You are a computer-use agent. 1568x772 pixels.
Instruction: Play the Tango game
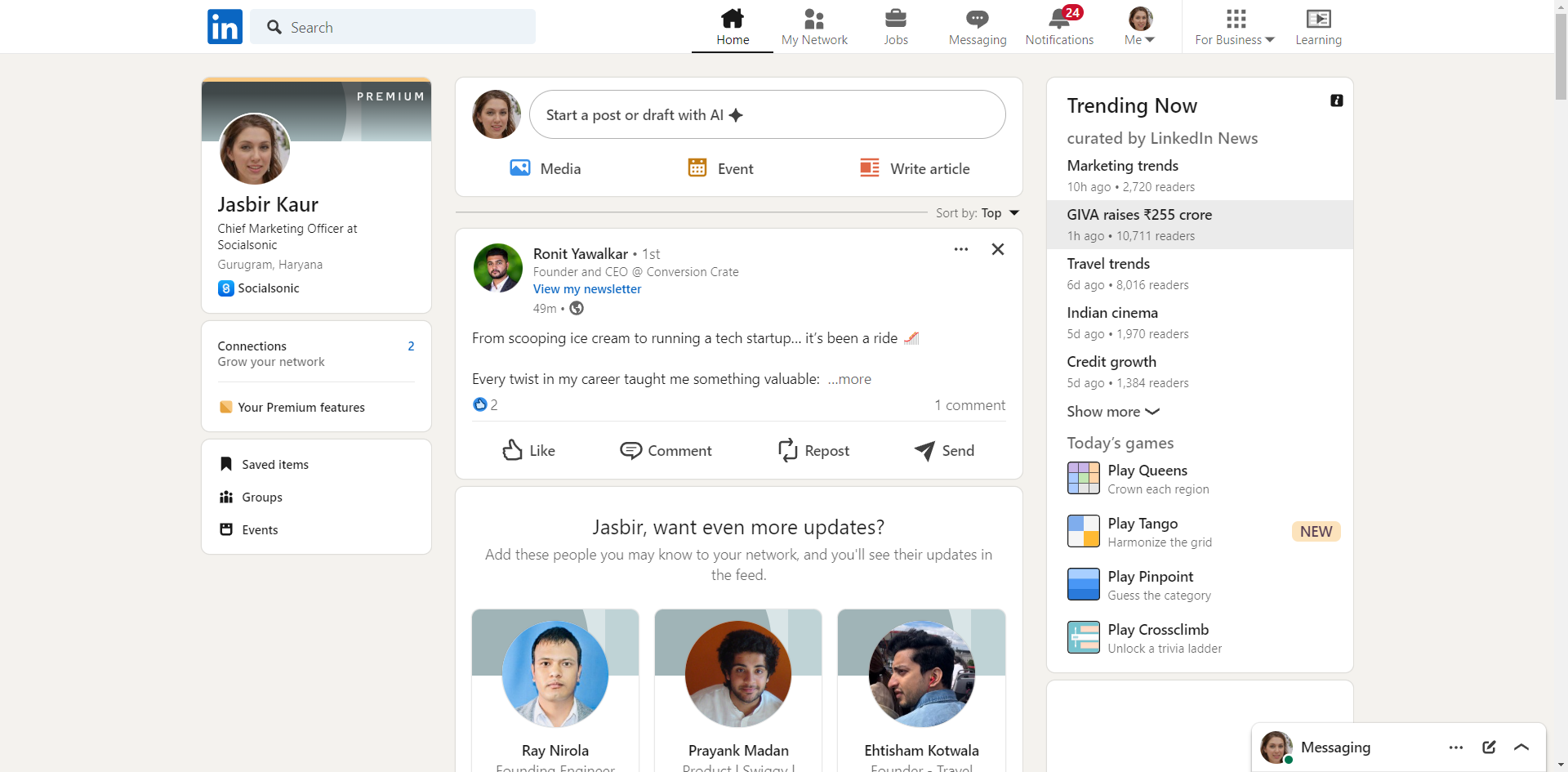coord(1200,532)
